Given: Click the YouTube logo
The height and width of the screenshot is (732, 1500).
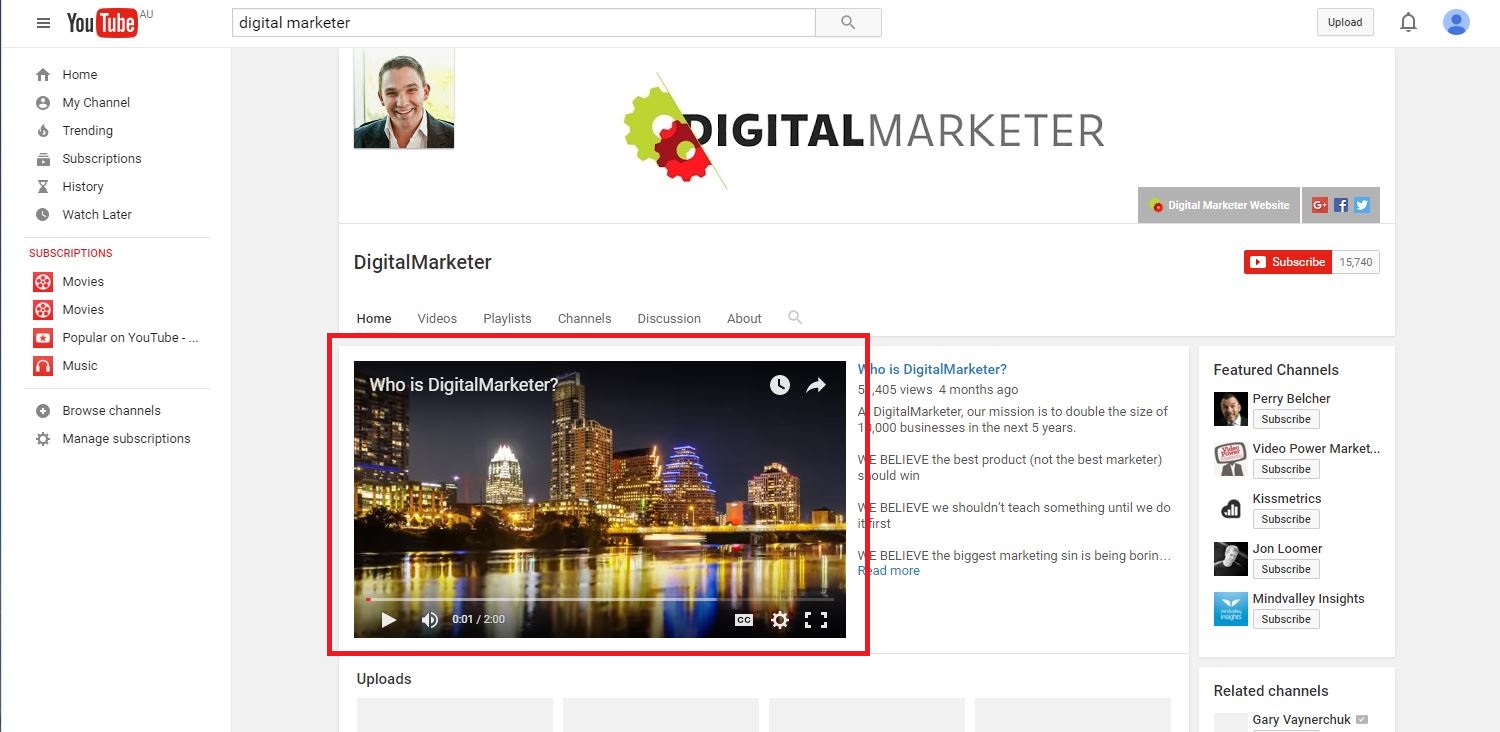Looking at the screenshot, I should (x=103, y=22).
